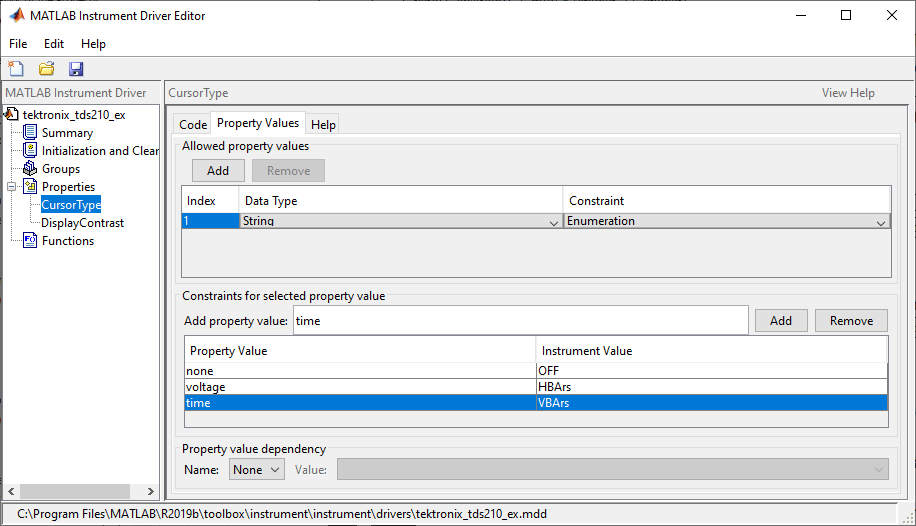Open the disabled dependency Value dropdown
This screenshot has height=526, width=916.
click(613, 469)
